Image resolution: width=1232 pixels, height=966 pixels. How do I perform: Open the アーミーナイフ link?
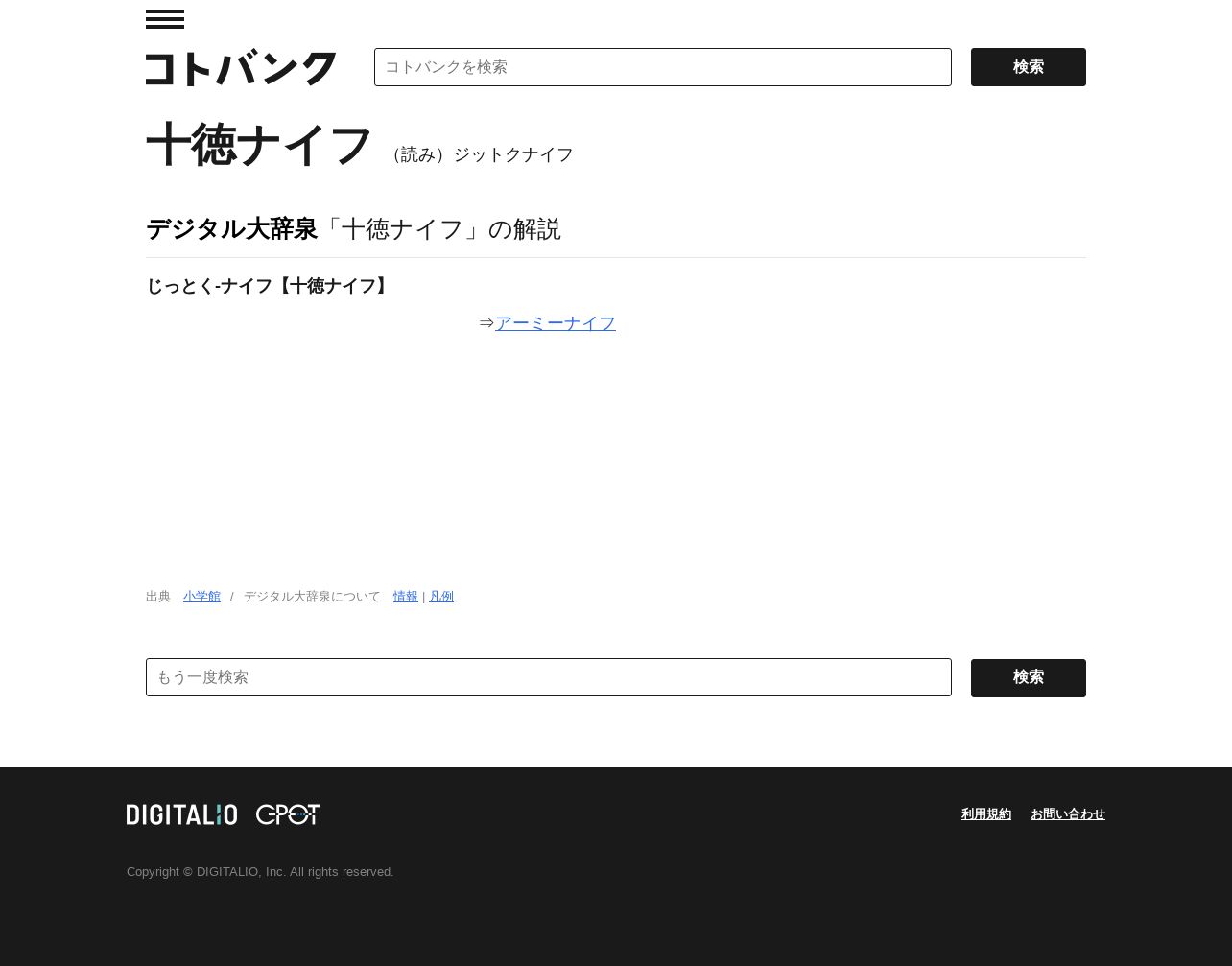pos(556,323)
